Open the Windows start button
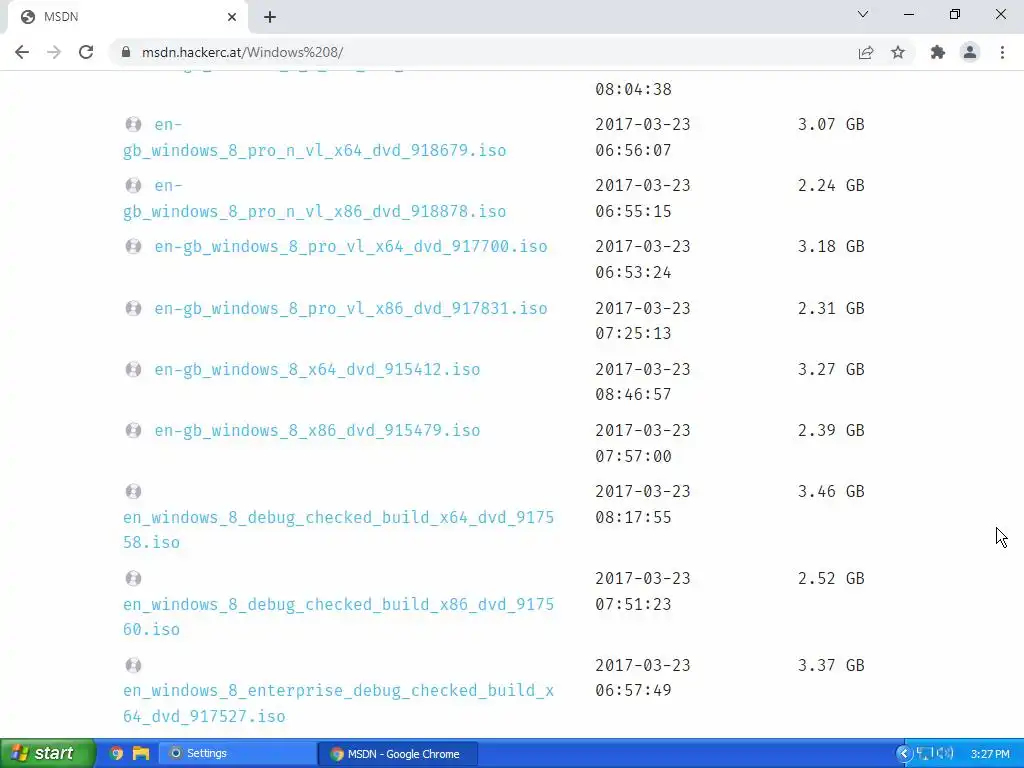Viewport: 1024px width, 768px height. (47, 753)
